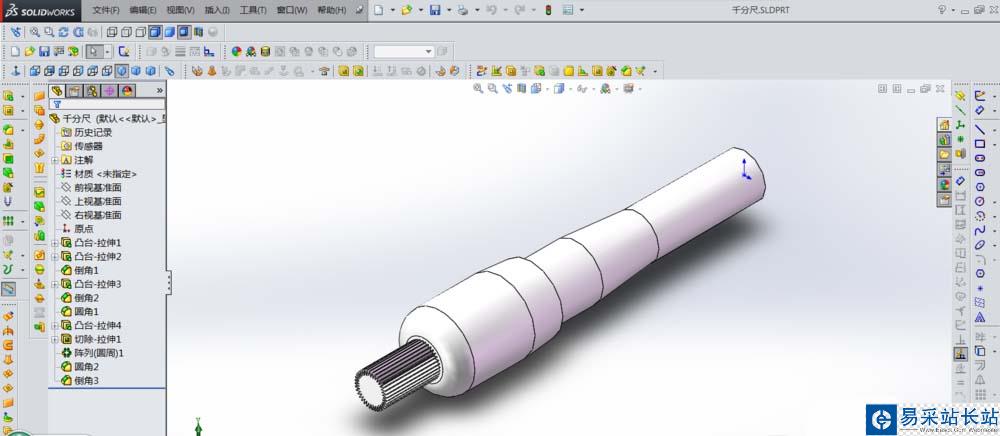Click the Edit Appearance color ball icon
This screenshot has height=436, width=1000.
[237, 52]
